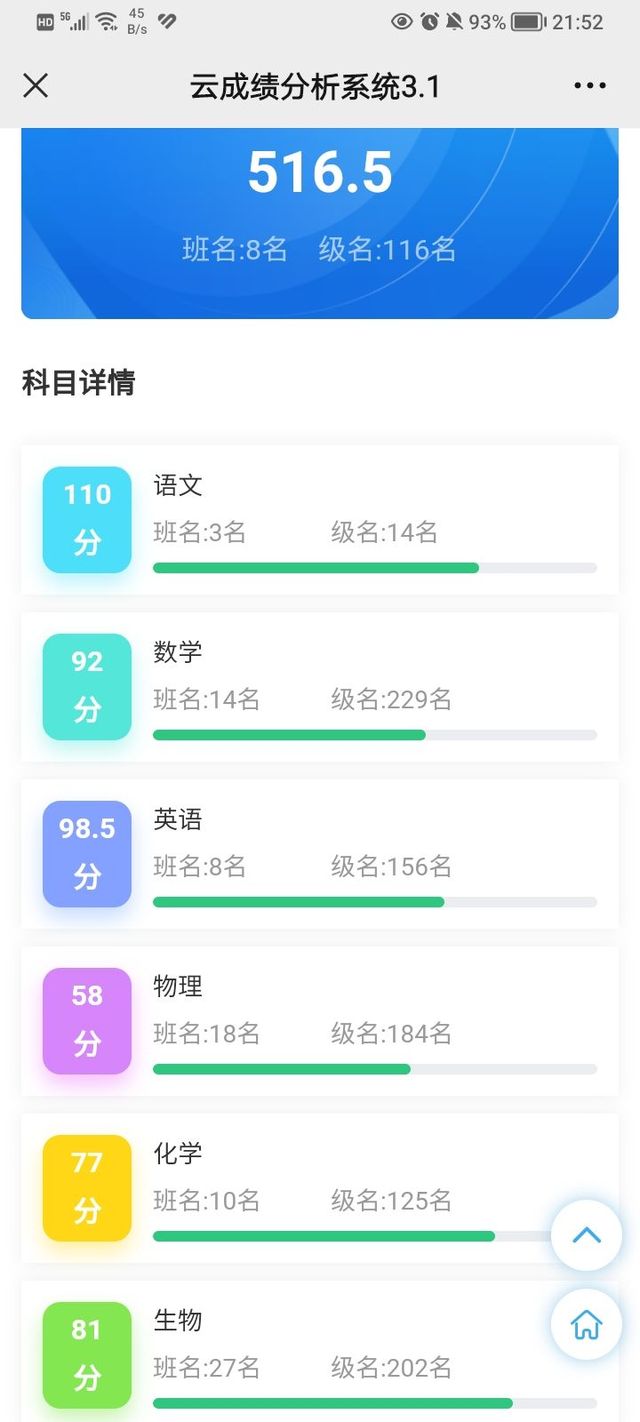Tap the 98.5分 英语 score badge
Screen dimensions: 640x1422
87,853
